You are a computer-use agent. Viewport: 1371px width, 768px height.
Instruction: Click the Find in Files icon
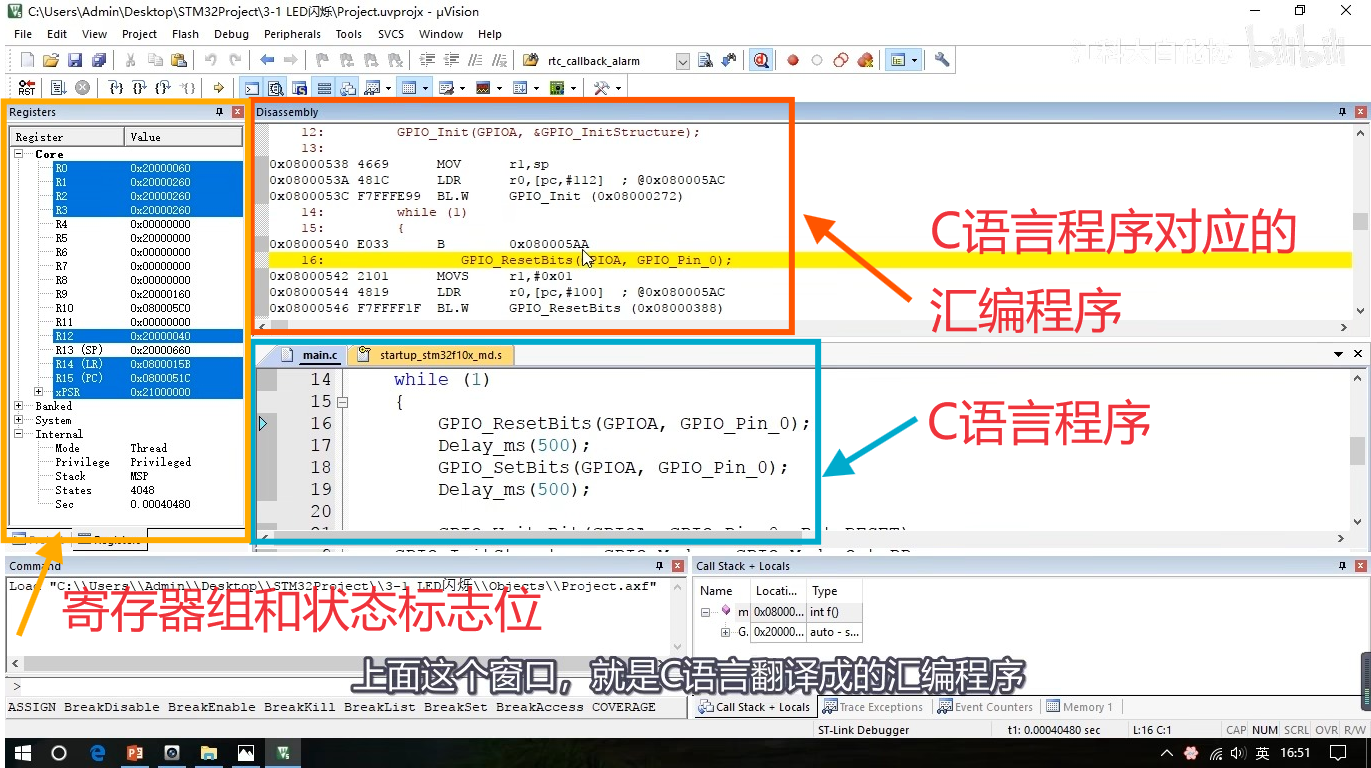(530, 60)
